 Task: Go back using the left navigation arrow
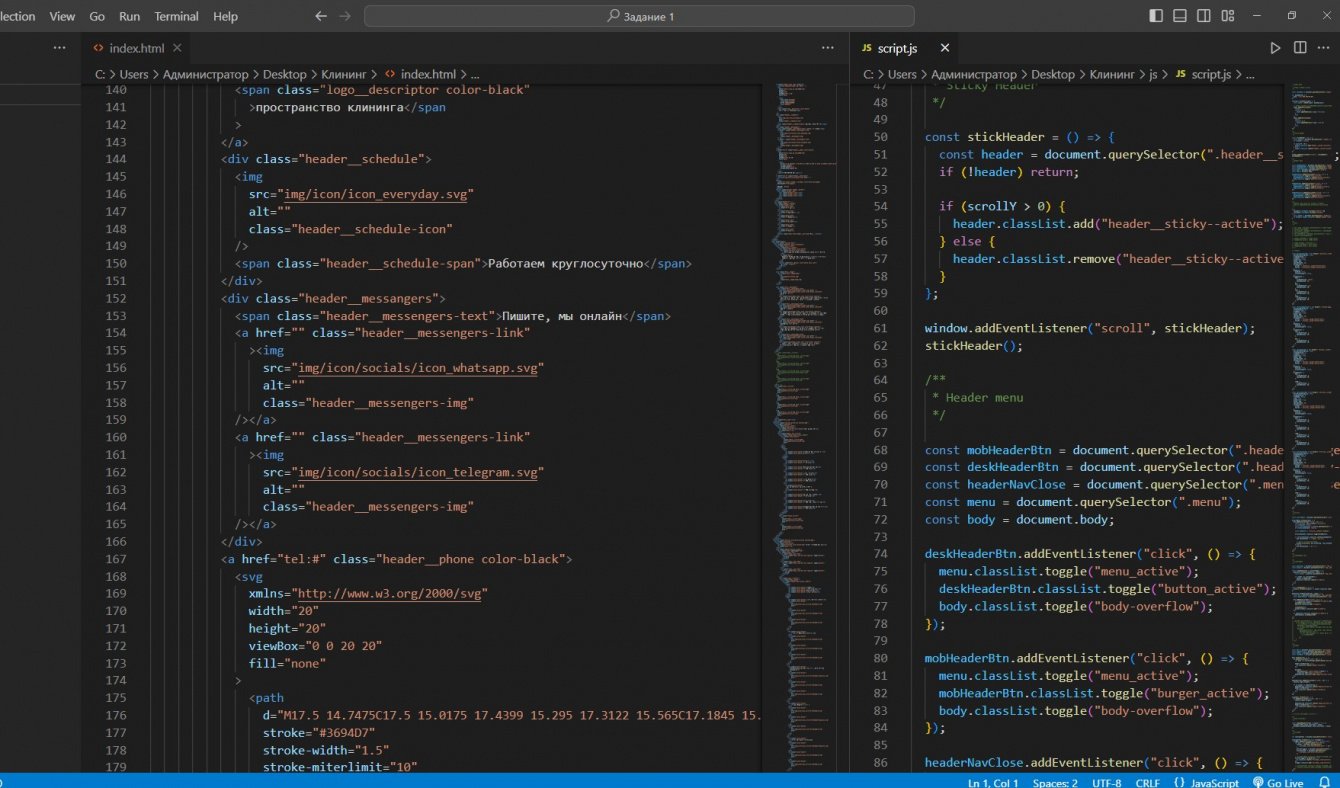pos(321,16)
